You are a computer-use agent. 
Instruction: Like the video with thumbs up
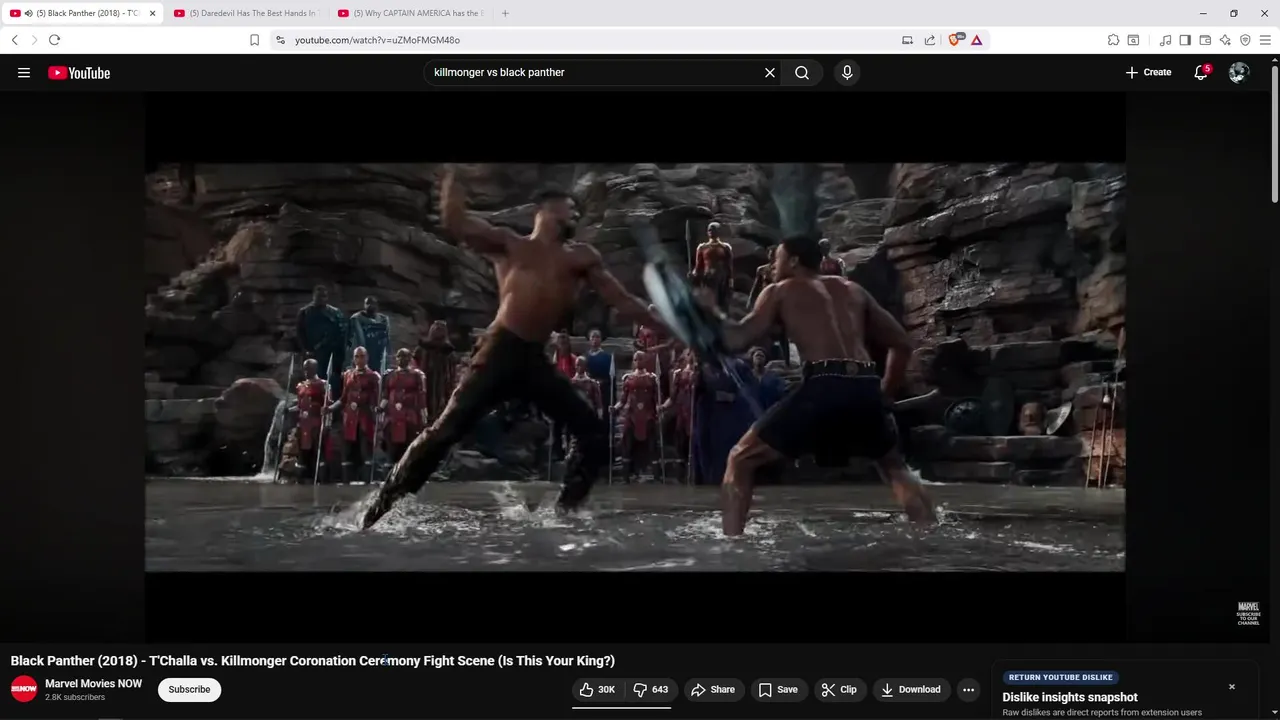[x=597, y=689]
